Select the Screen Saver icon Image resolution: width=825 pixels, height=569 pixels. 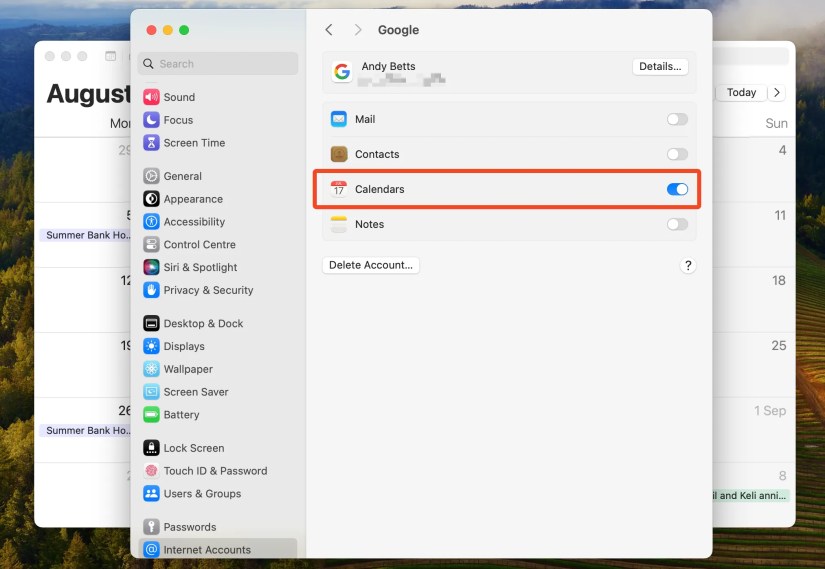pyautogui.click(x=151, y=392)
